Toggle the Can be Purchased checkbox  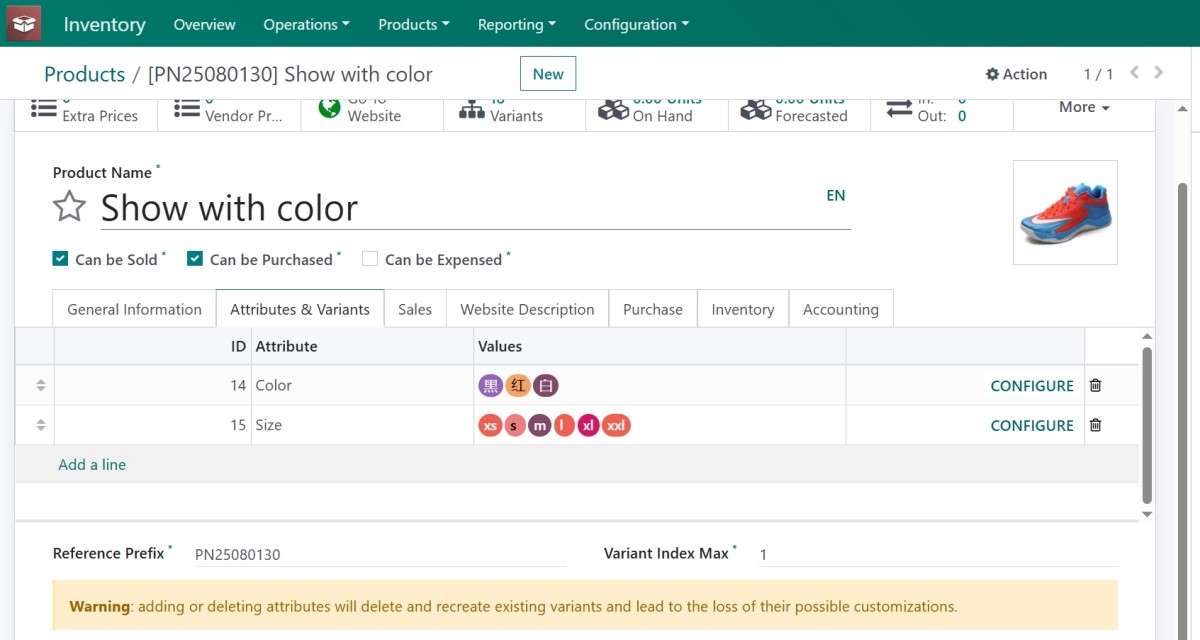click(195, 259)
